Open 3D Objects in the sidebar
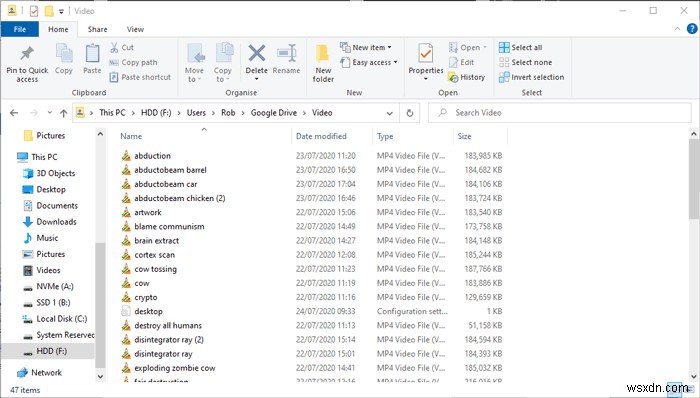 click(x=49, y=173)
